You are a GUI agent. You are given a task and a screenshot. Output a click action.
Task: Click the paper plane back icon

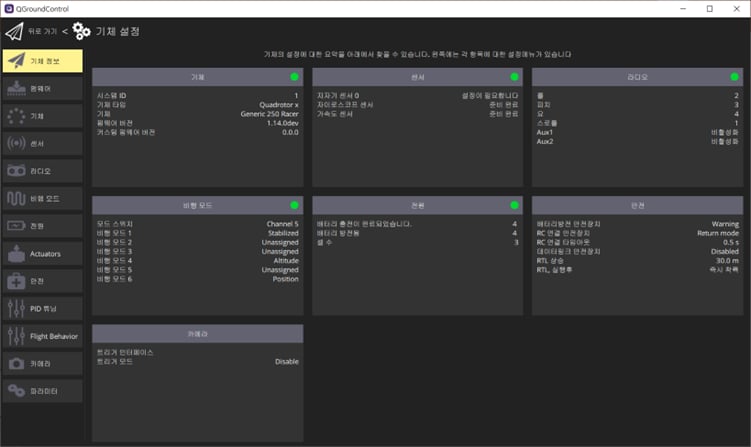(x=14, y=31)
